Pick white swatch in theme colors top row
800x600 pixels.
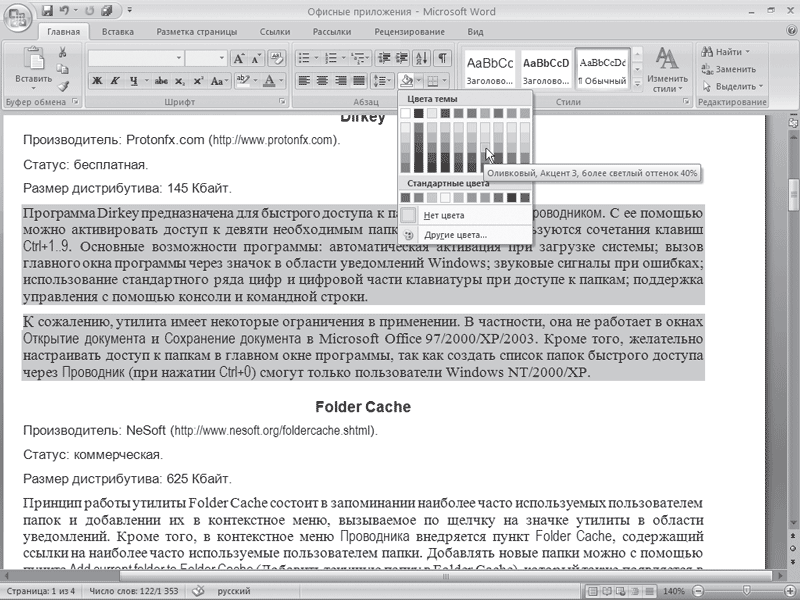tap(406, 113)
